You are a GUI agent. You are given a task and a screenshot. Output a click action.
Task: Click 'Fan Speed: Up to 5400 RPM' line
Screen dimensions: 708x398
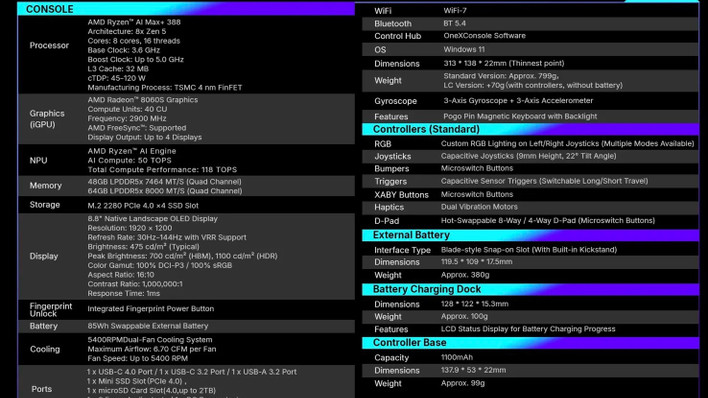pyautogui.click(x=138, y=359)
